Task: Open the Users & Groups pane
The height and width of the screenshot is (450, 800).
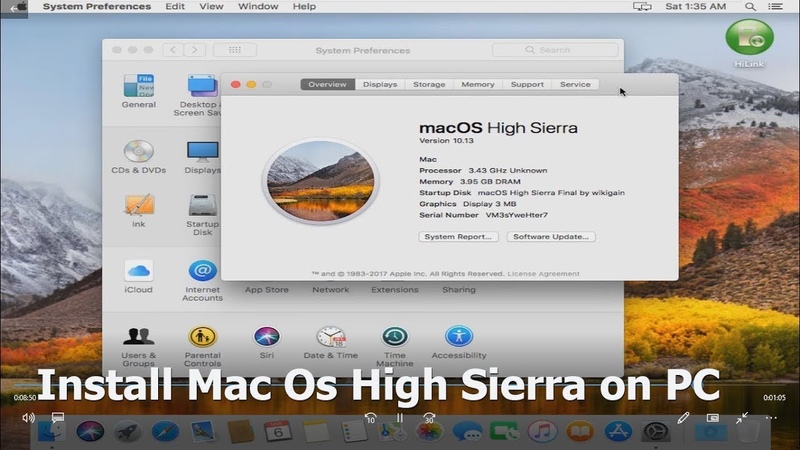Action: (x=138, y=346)
